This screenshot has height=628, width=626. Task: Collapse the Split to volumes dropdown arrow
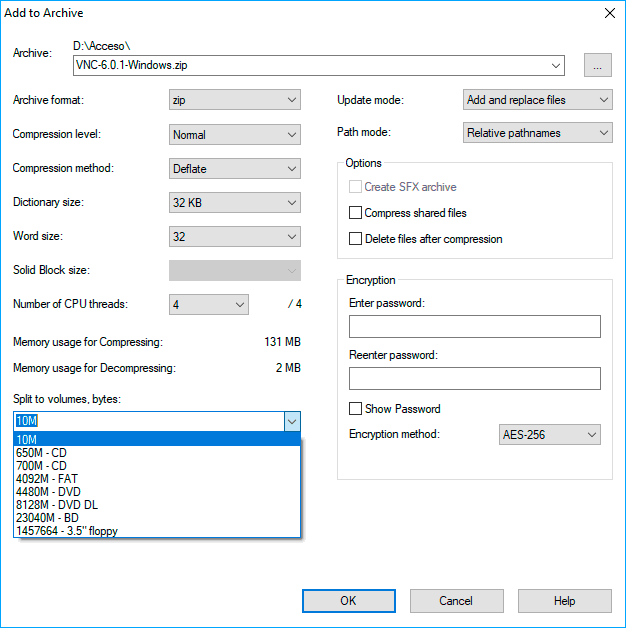click(x=291, y=422)
